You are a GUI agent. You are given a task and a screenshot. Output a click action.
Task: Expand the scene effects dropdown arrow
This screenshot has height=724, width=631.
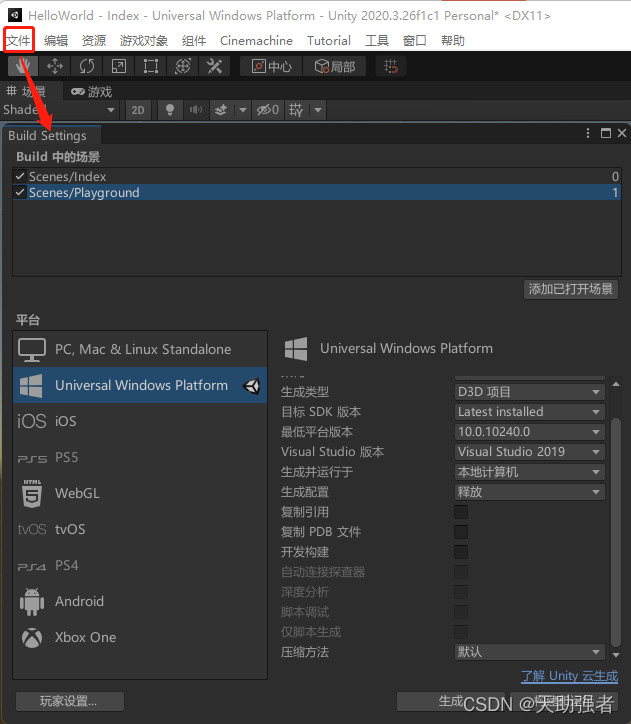pyautogui.click(x=243, y=110)
